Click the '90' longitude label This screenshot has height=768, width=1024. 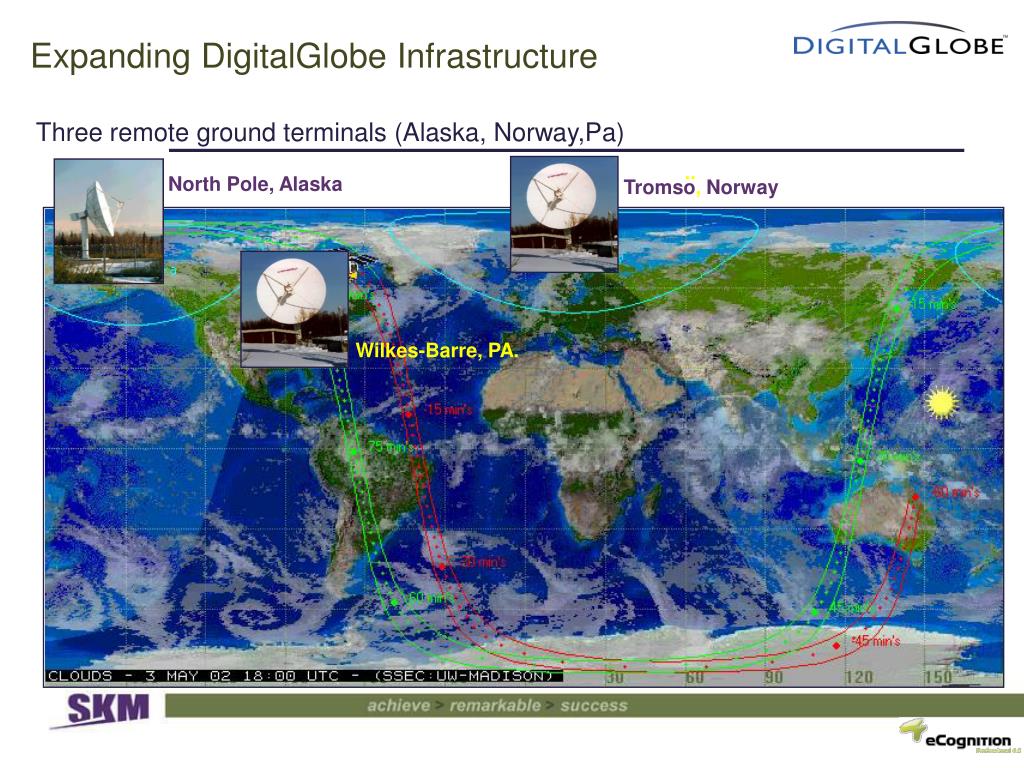(x=773, y=677)
